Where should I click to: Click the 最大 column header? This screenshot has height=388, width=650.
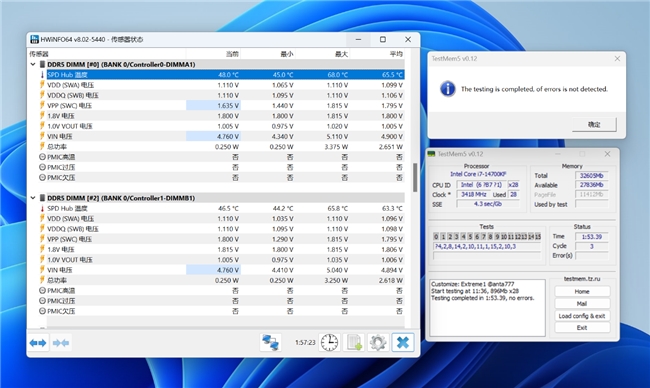coord(342,54)
